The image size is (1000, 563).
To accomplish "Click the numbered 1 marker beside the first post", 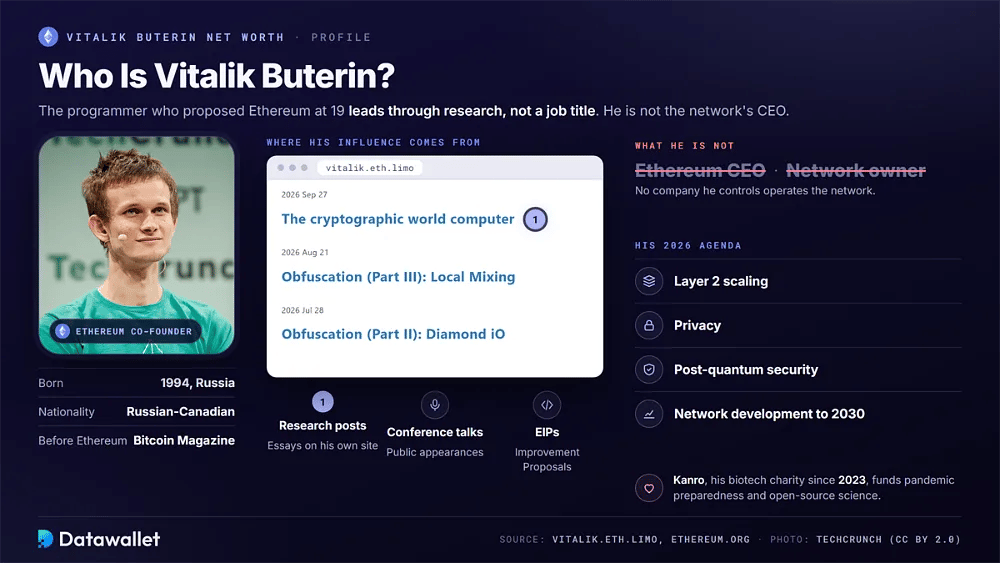I will pyautogui.click(x=535, y=219).
